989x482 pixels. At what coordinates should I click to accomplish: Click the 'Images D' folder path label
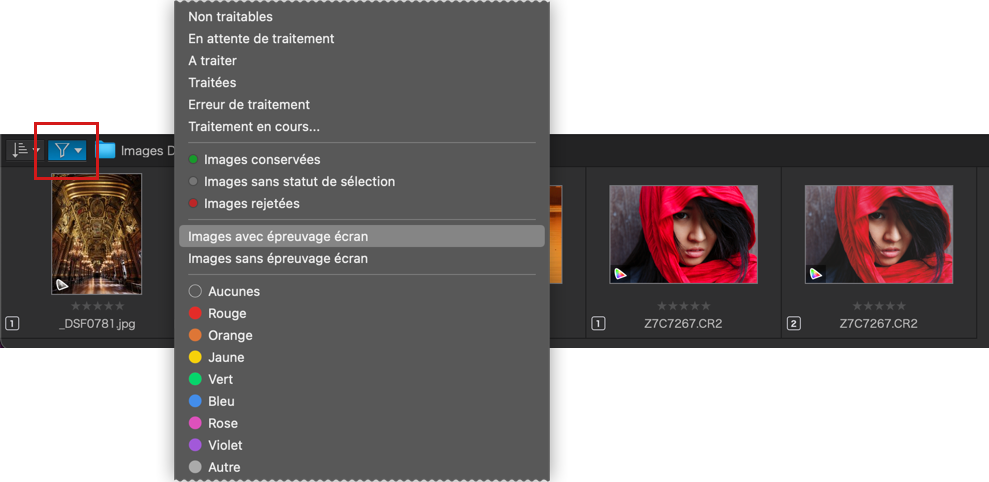(x=147, y=151)
